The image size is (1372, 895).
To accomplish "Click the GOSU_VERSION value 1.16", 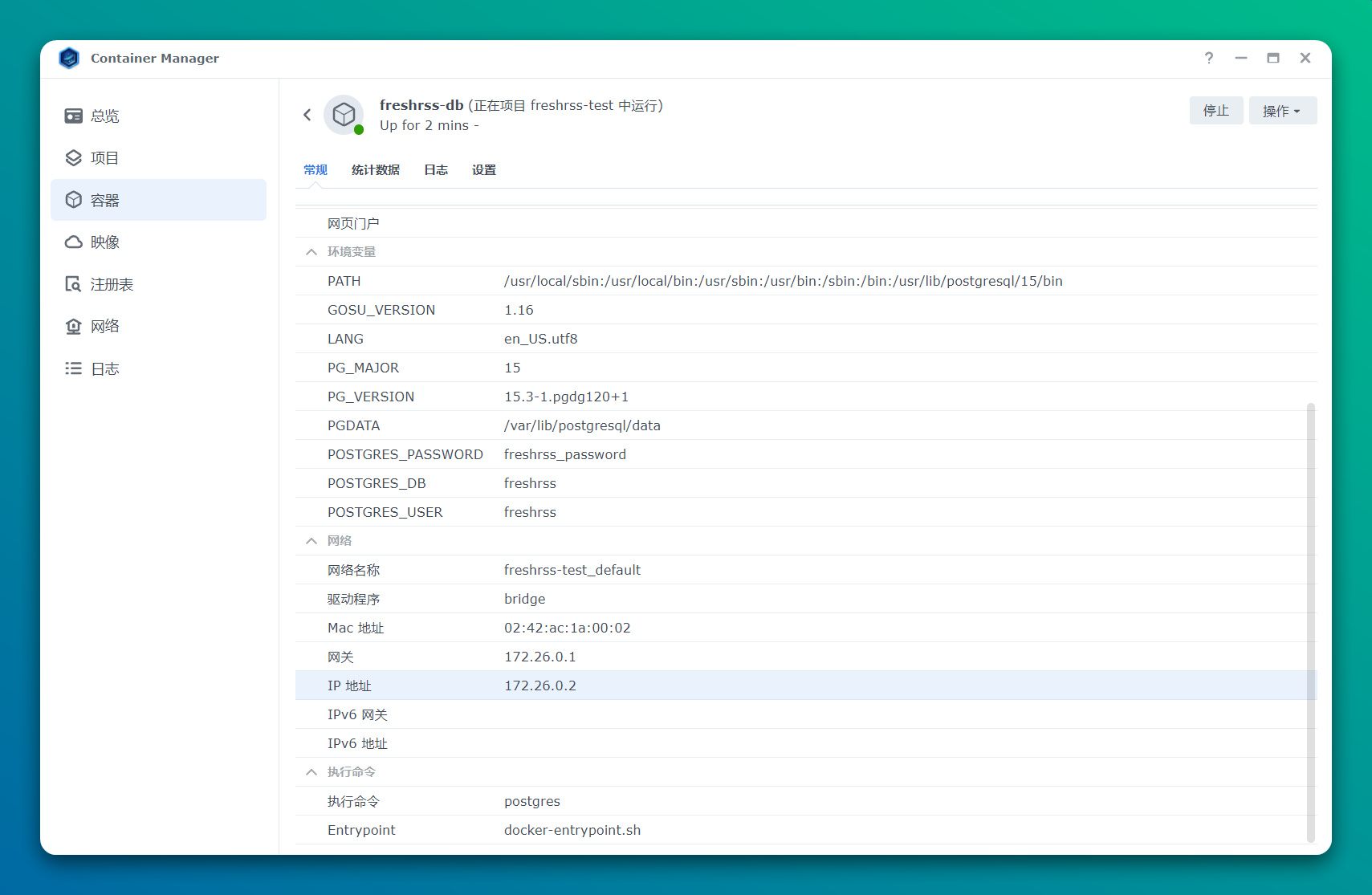I will coord(519,310).
